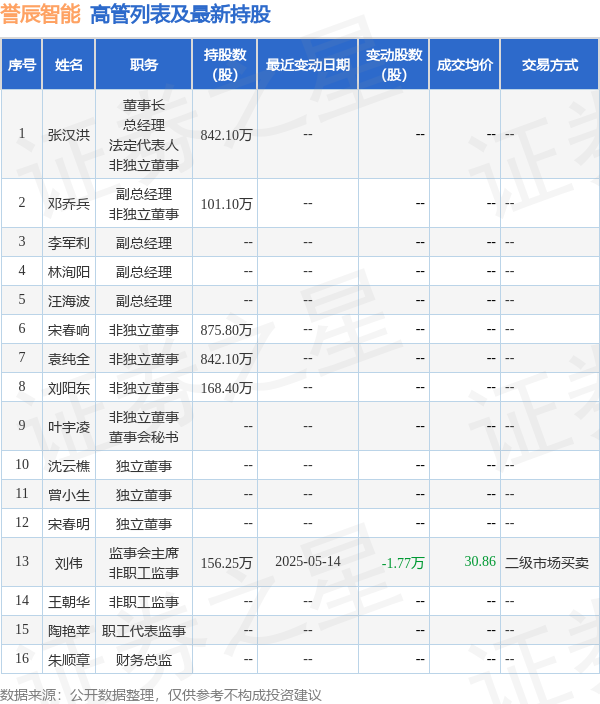The width and height of the screenshot is (600, 704).
Task: Click the name 李军利
Action: (69, 243)
